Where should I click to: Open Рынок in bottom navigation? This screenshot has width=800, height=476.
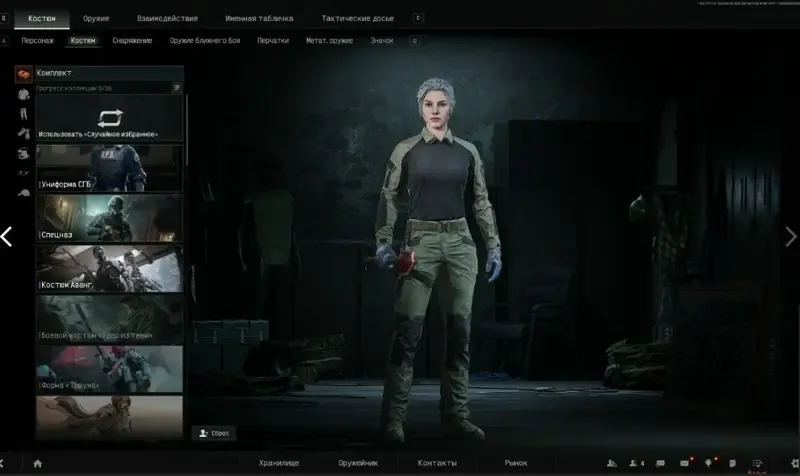pos(516,463)
